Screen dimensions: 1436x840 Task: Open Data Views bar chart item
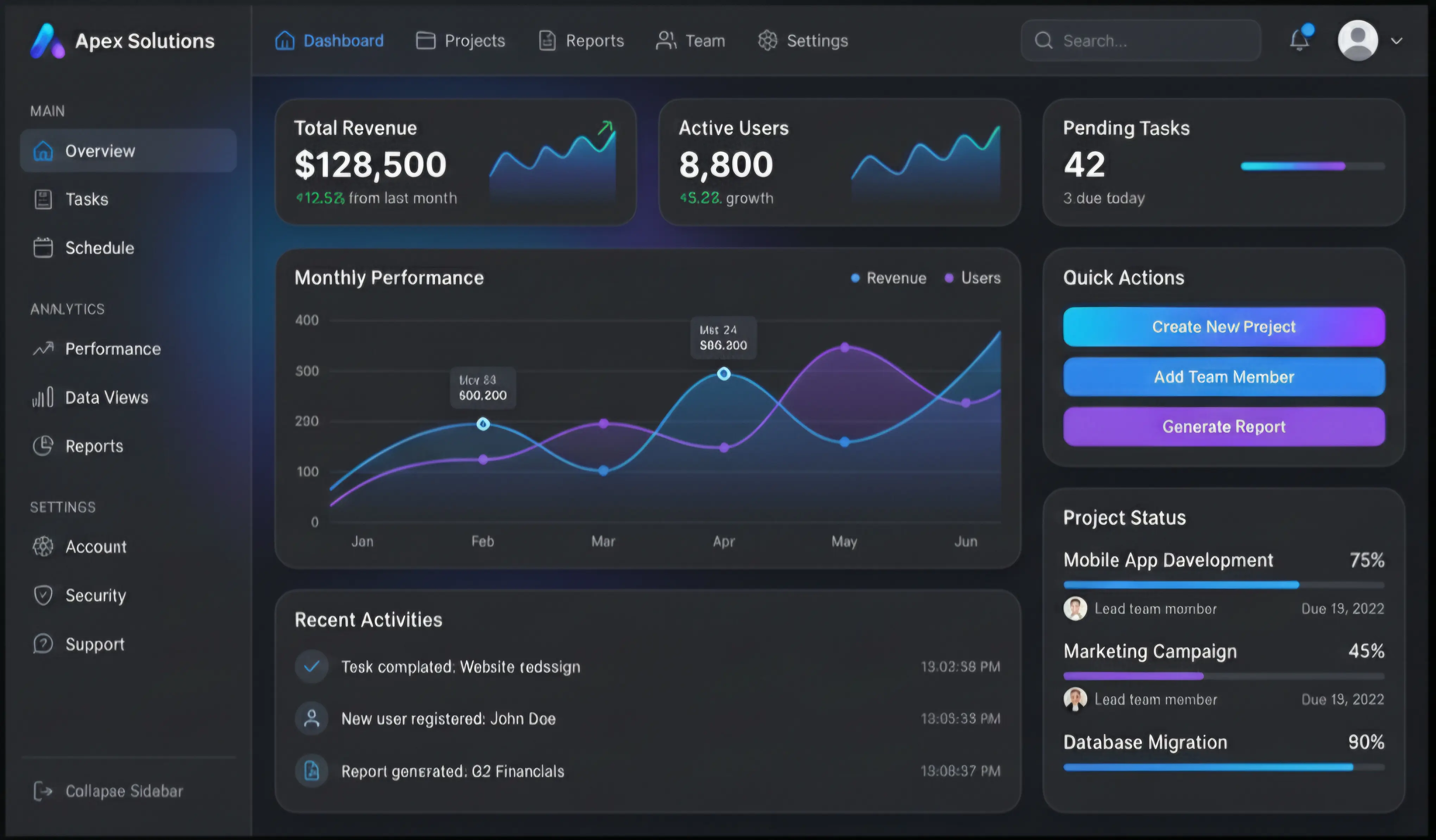106,397
